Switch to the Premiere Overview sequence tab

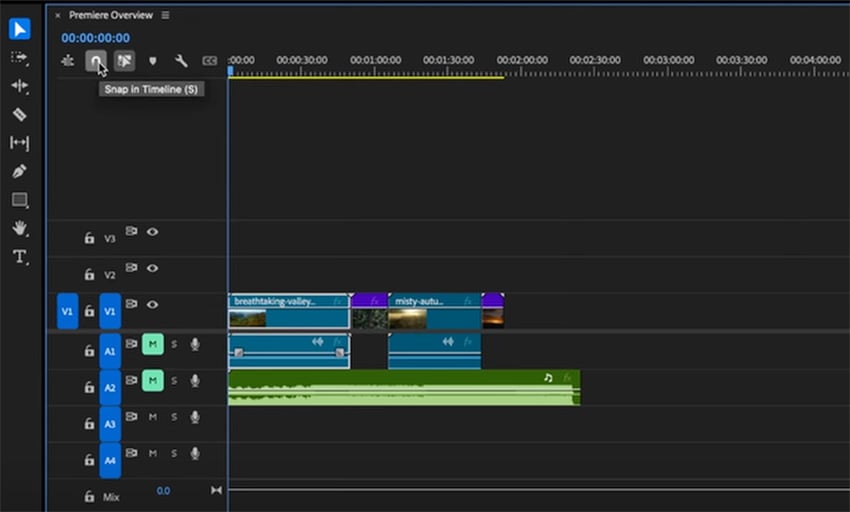108,15
